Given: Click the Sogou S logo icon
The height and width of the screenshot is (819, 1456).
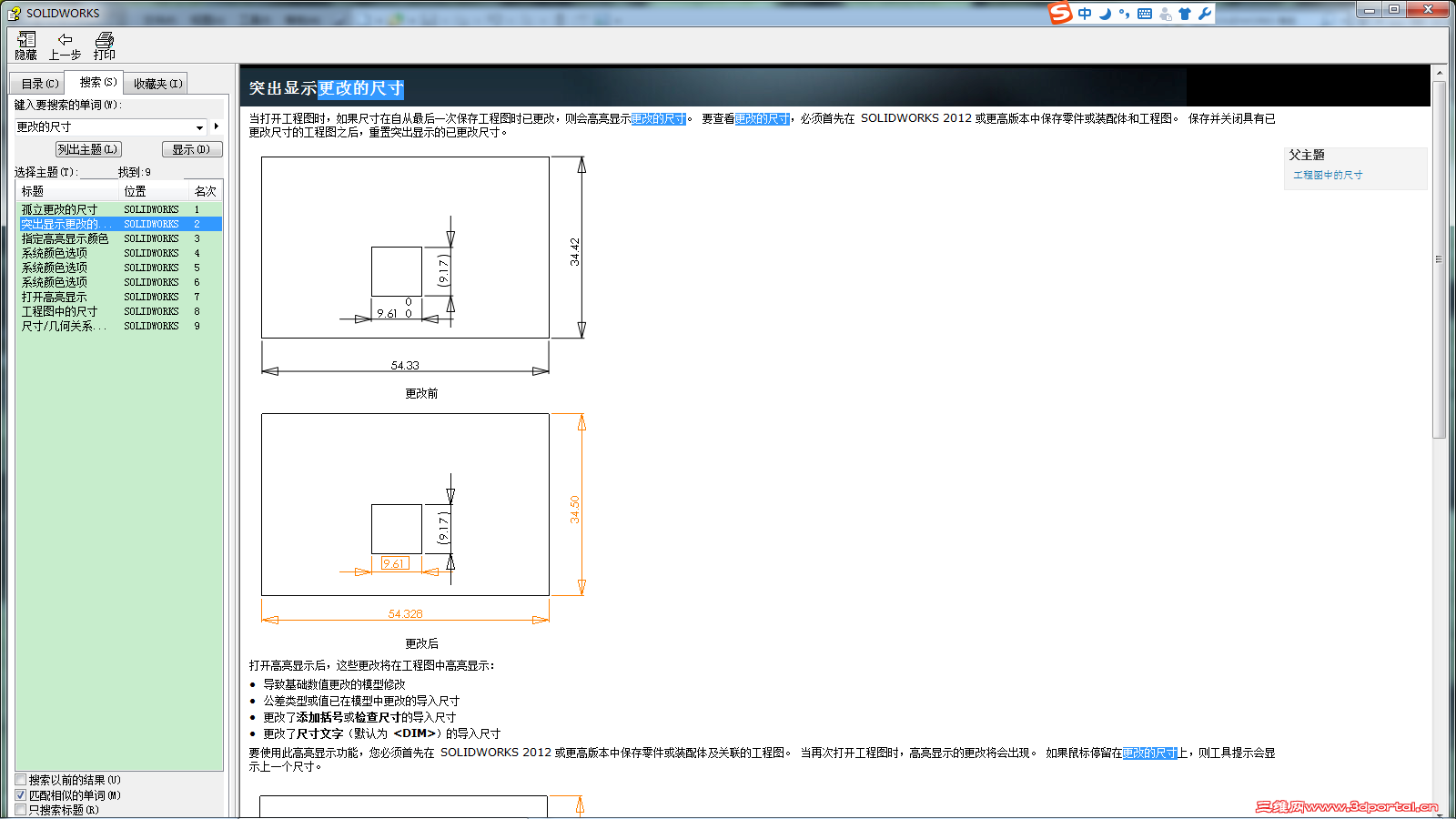Looking at the screenshot, I should 1060,13.
